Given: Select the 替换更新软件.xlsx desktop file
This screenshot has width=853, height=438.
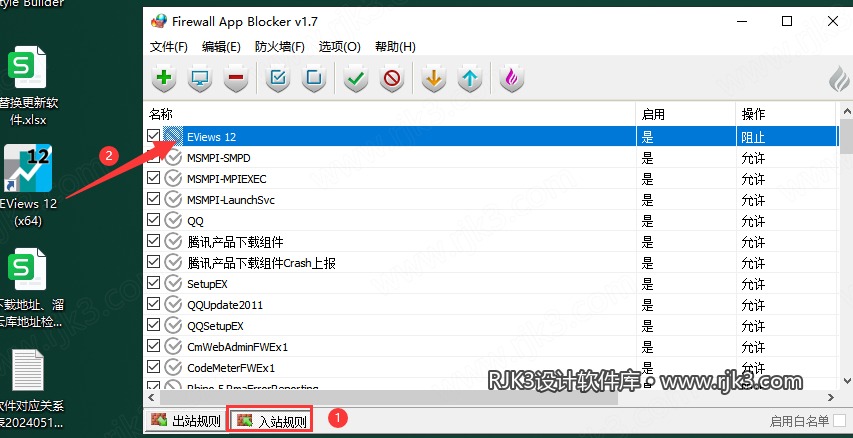Looking at the screenshot, I should [x=28, y=86].
